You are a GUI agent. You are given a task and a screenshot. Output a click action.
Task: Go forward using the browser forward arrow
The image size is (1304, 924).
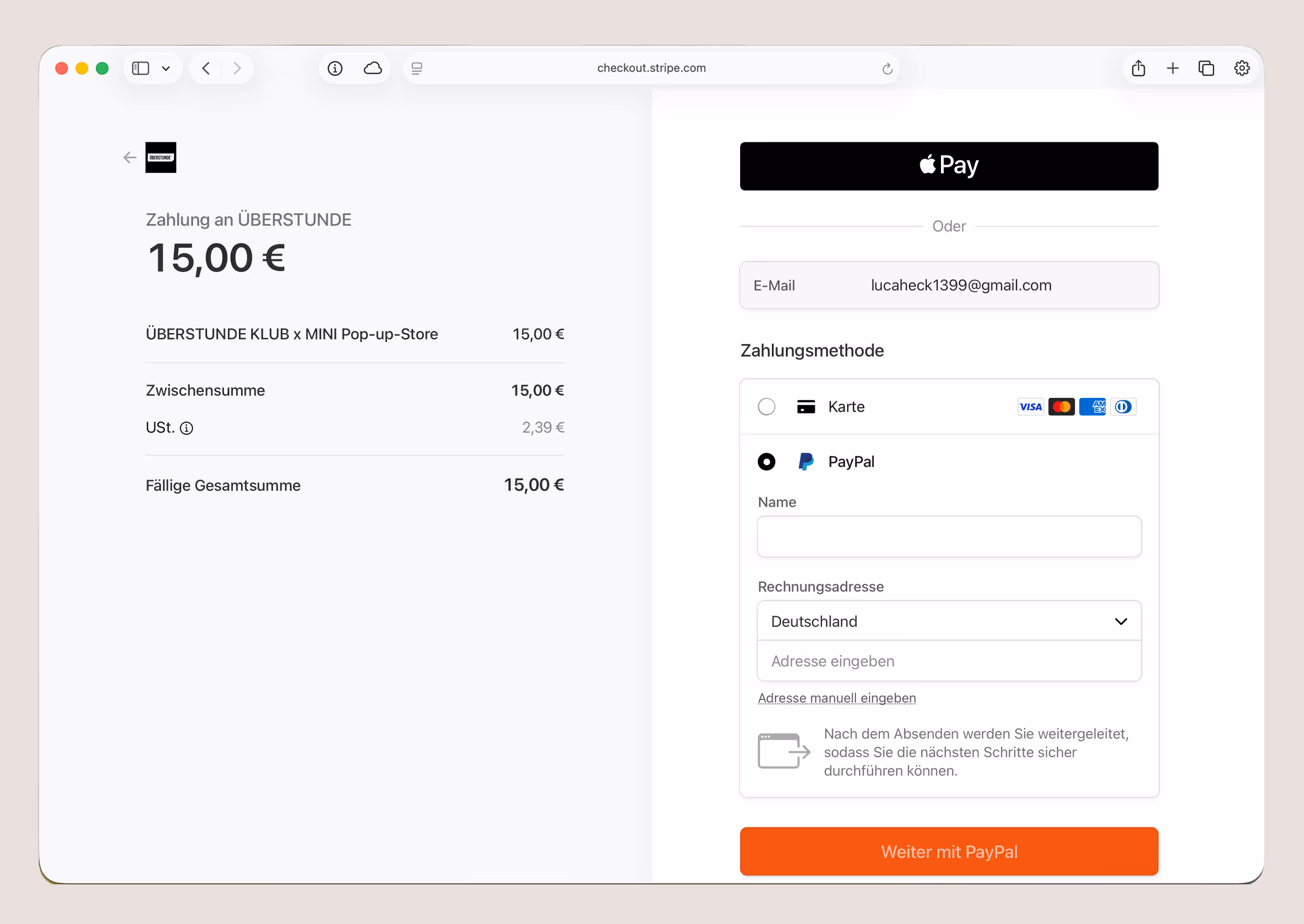click(237, 68)
